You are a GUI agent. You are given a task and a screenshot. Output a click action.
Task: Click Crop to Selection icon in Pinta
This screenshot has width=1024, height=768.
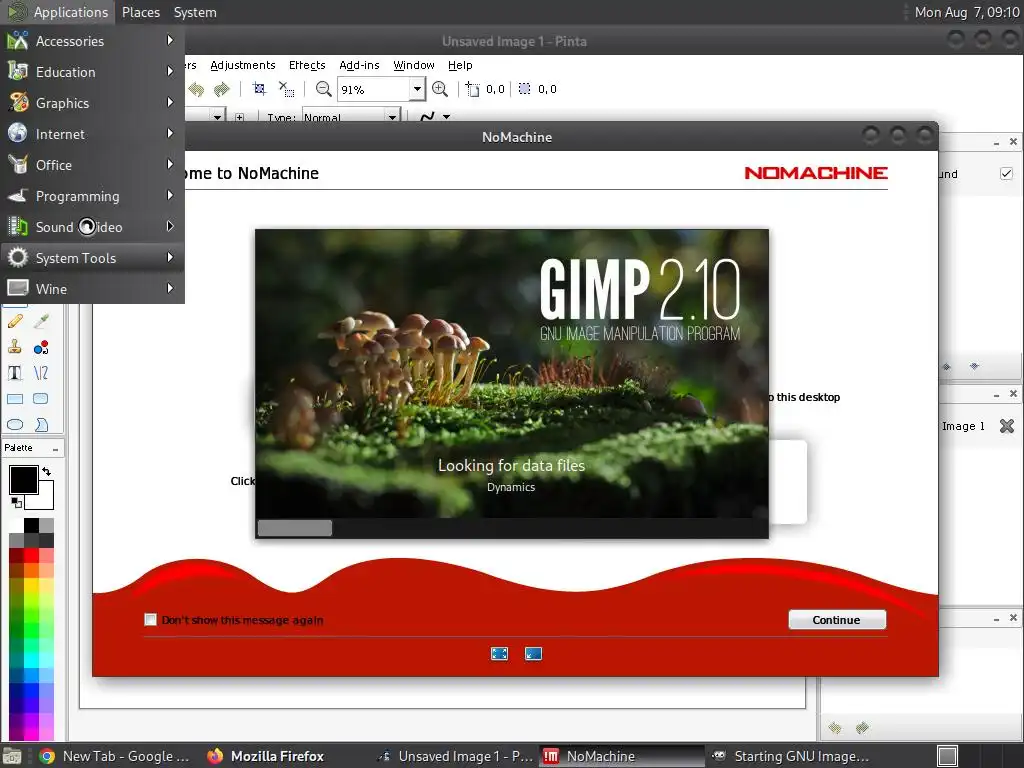[x=259, y=89]
